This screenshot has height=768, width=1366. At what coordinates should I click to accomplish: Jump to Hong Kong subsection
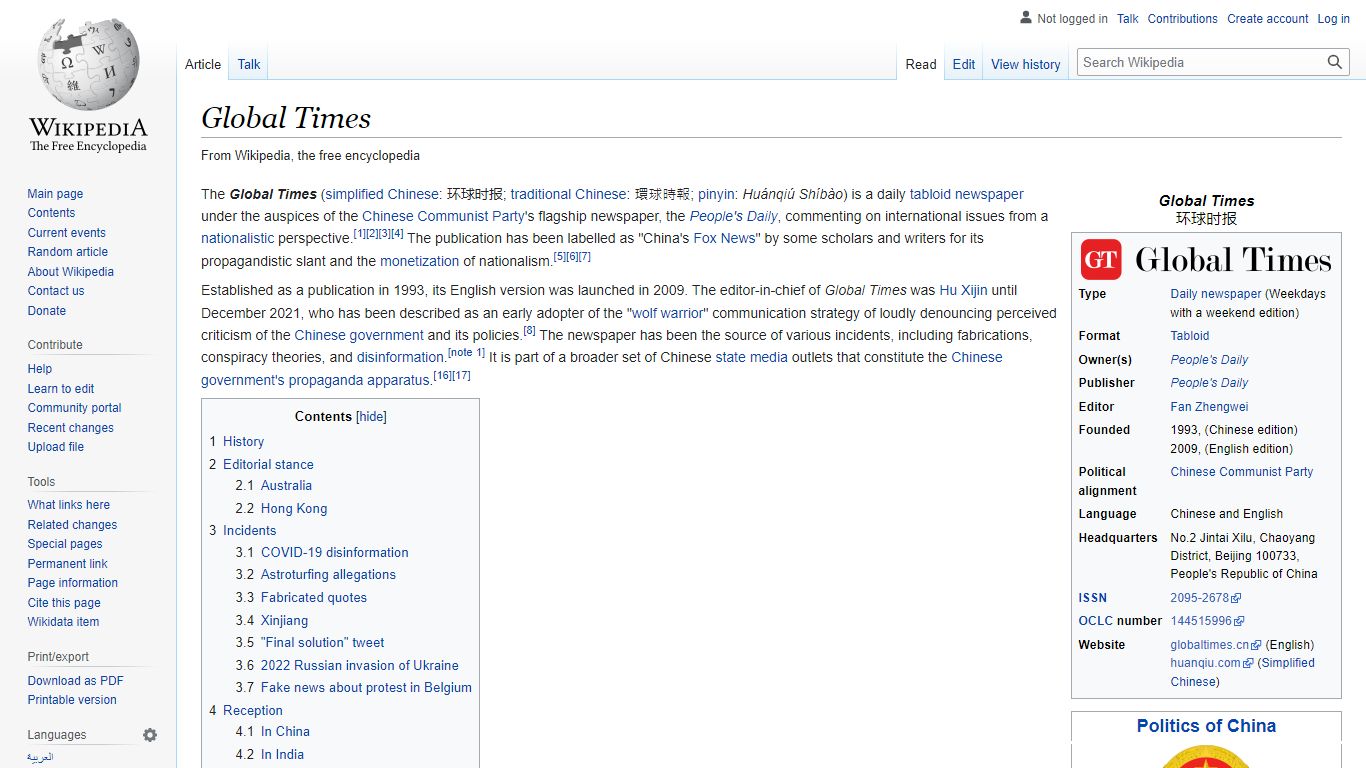294,508
